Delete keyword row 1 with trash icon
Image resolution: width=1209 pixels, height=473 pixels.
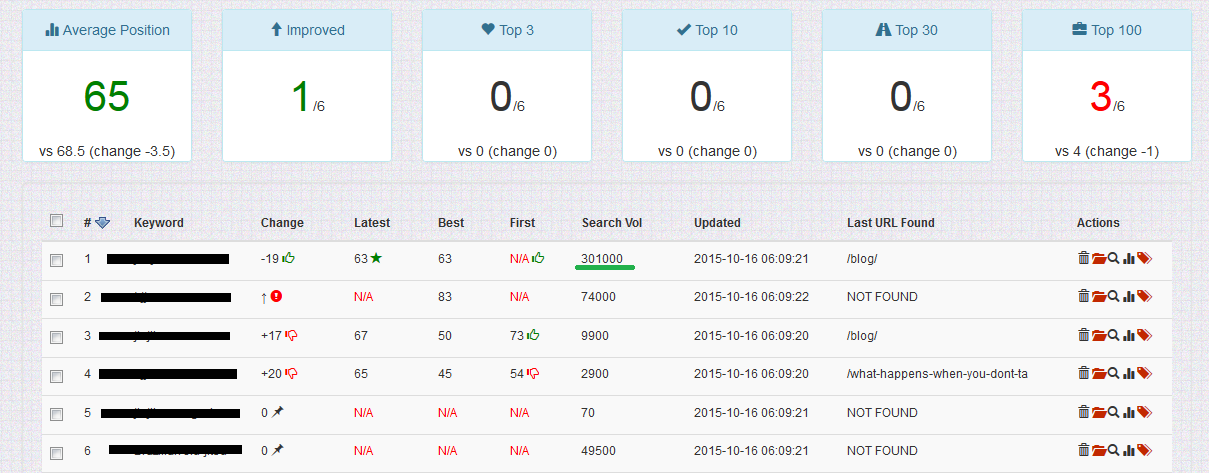tap(1083, 259)
